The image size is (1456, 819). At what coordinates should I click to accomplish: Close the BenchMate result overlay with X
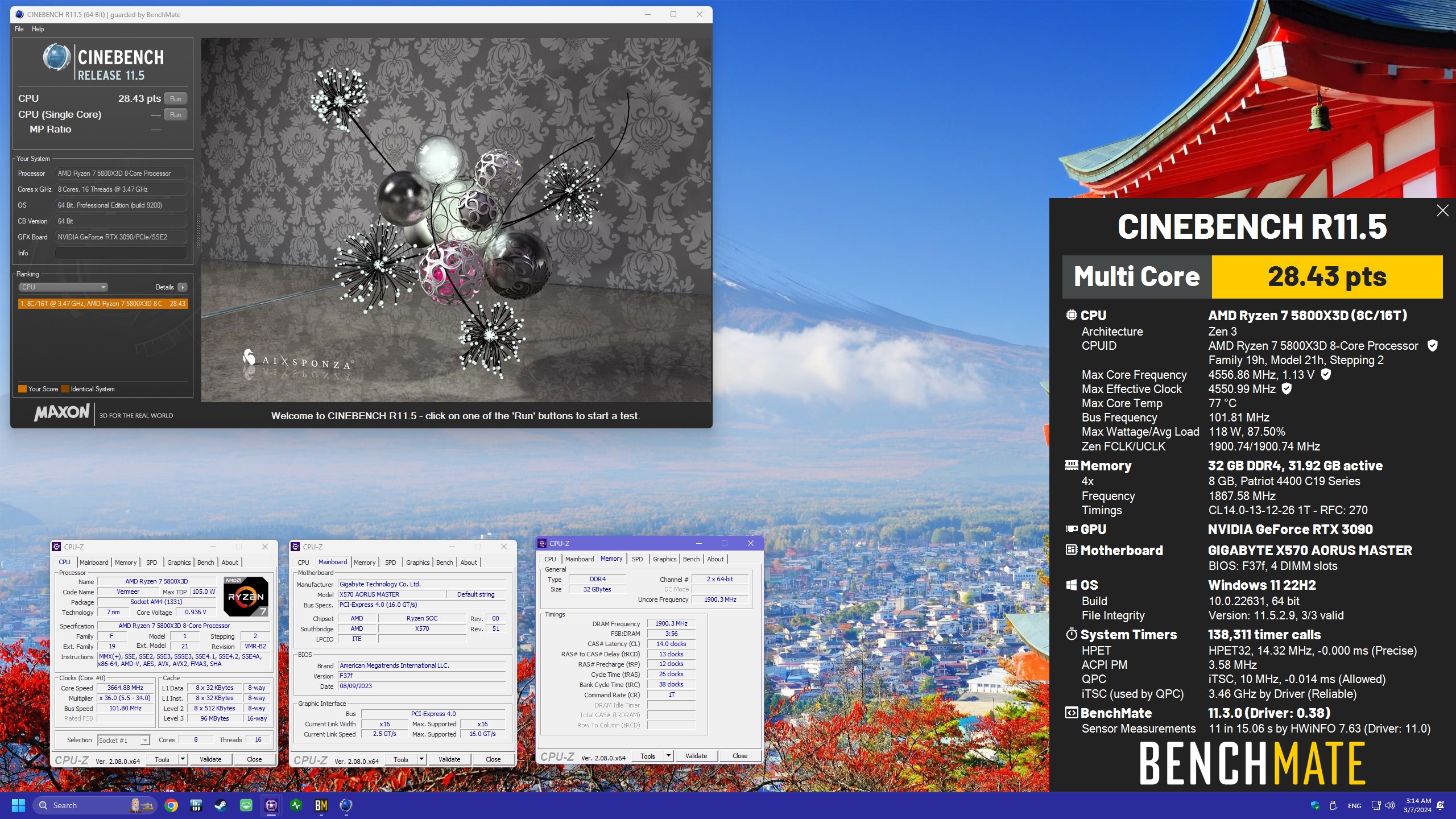(x=1442, y=210)
